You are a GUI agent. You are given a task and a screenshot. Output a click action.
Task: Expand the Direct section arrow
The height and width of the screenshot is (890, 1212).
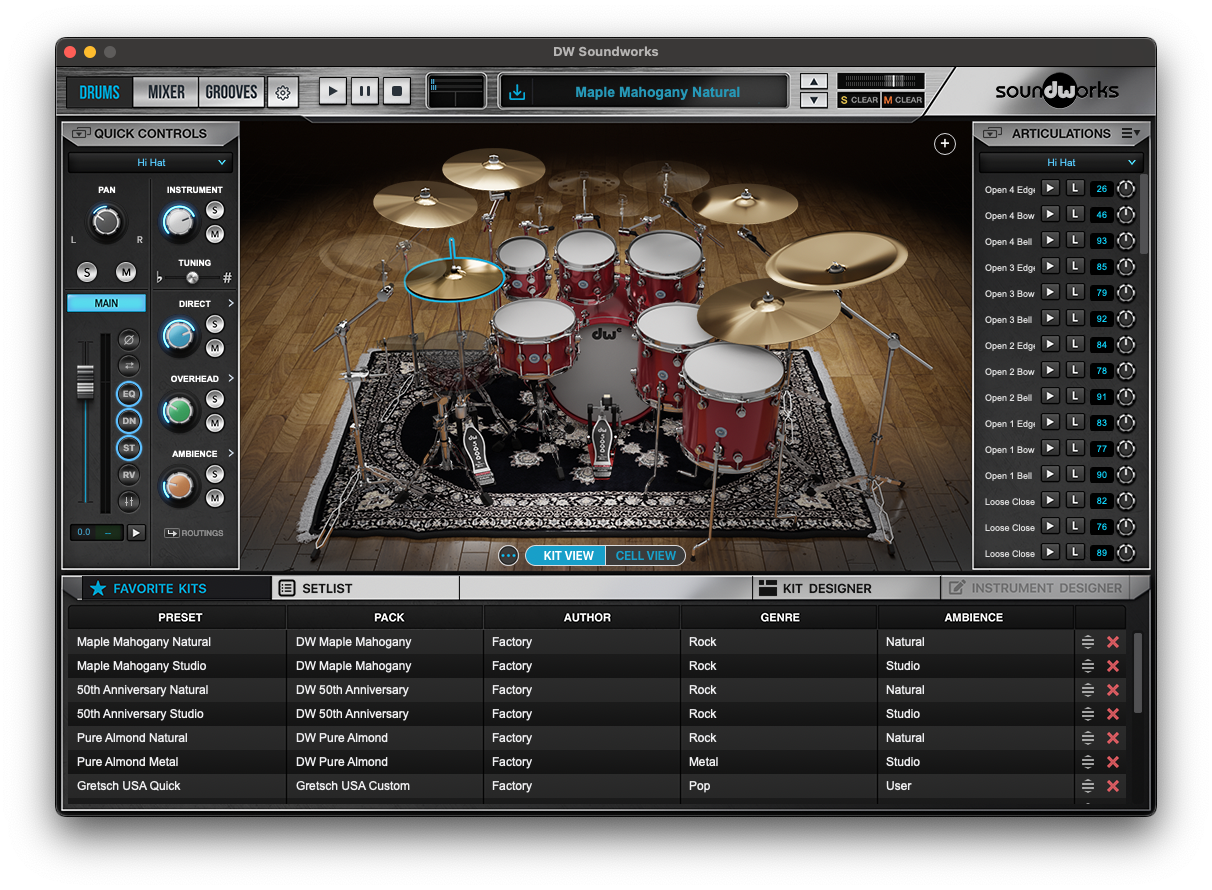(x=231, y=303)
